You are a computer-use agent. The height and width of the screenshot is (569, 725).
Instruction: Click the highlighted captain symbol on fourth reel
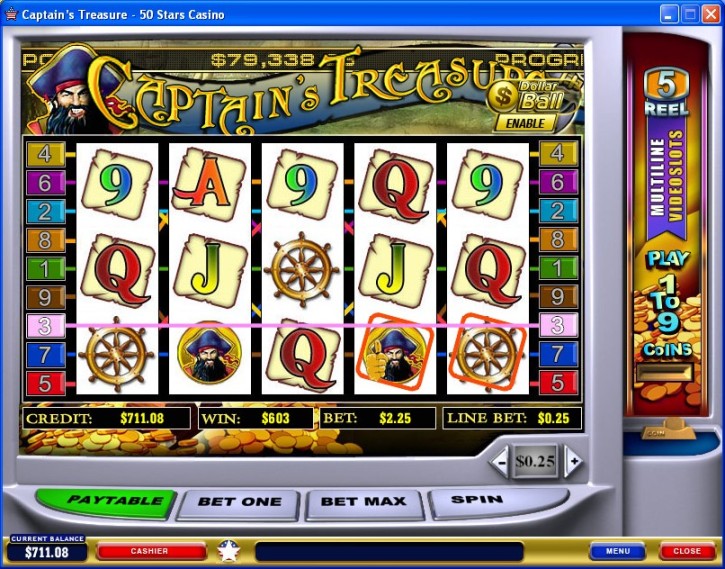click(395, 352)
